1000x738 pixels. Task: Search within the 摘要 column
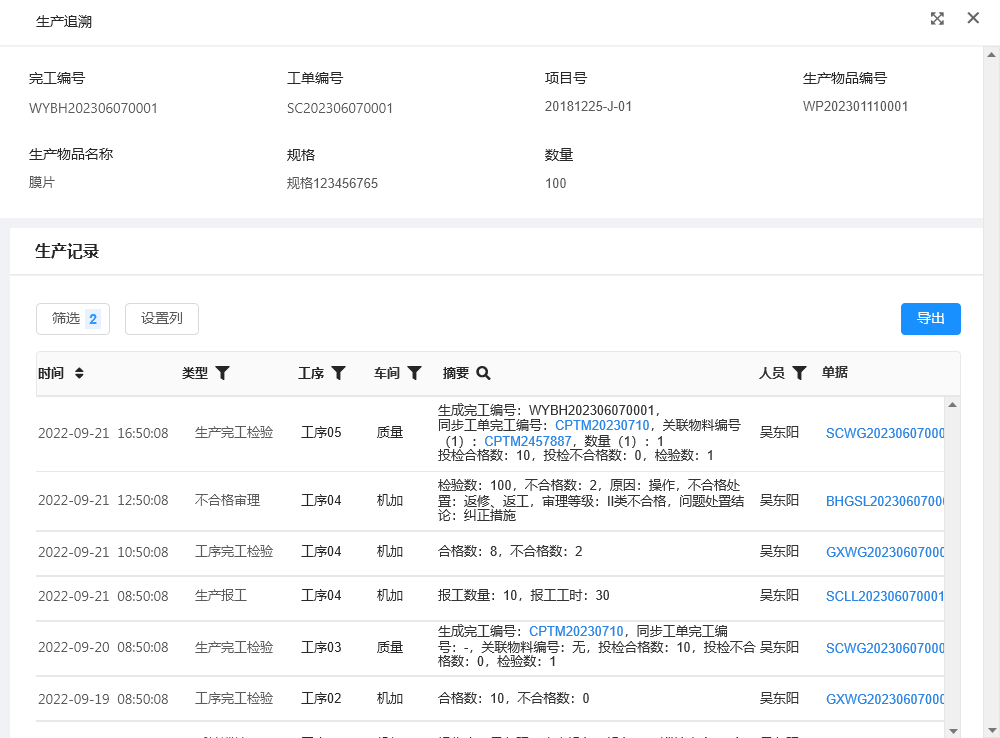[483, 373]
